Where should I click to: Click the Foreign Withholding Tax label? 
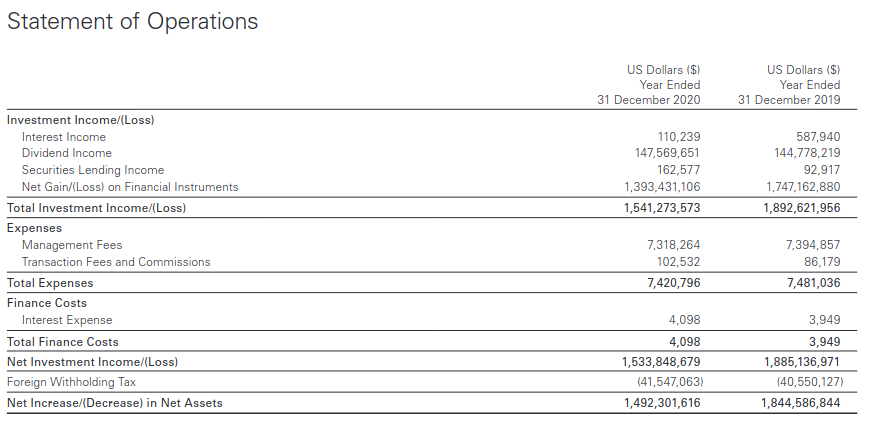(71, 382)
